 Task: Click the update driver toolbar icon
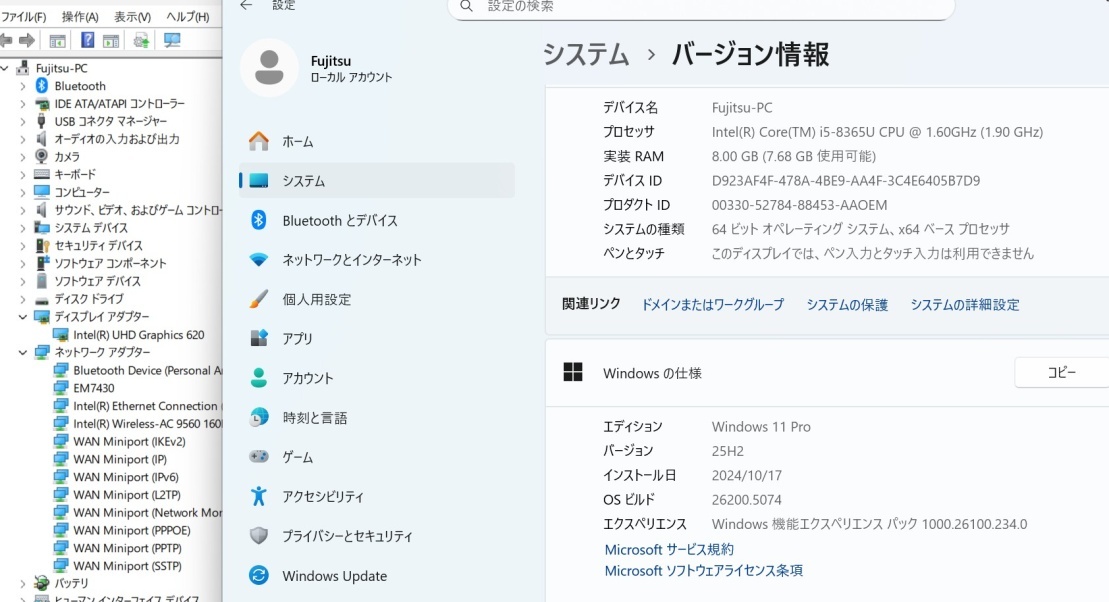point(141,41)
